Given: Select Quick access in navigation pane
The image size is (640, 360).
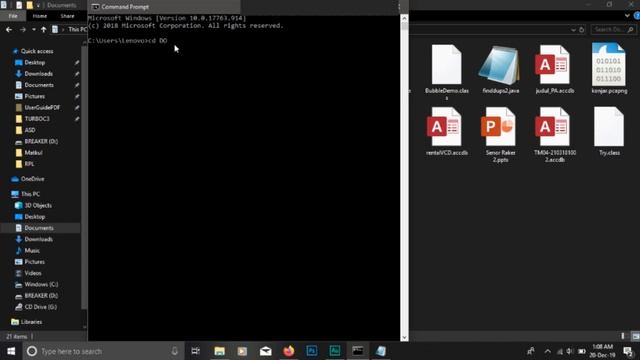Looking at the screenshot, I should 37,51.
